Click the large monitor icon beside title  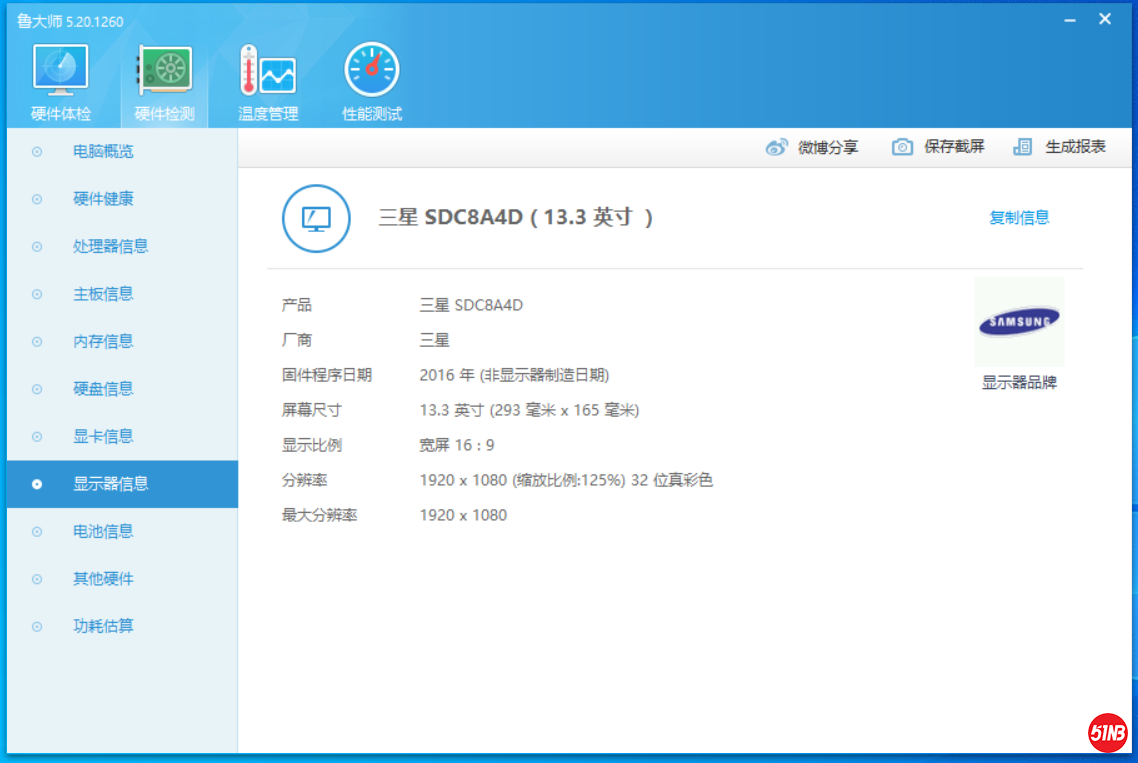[317, 218]
